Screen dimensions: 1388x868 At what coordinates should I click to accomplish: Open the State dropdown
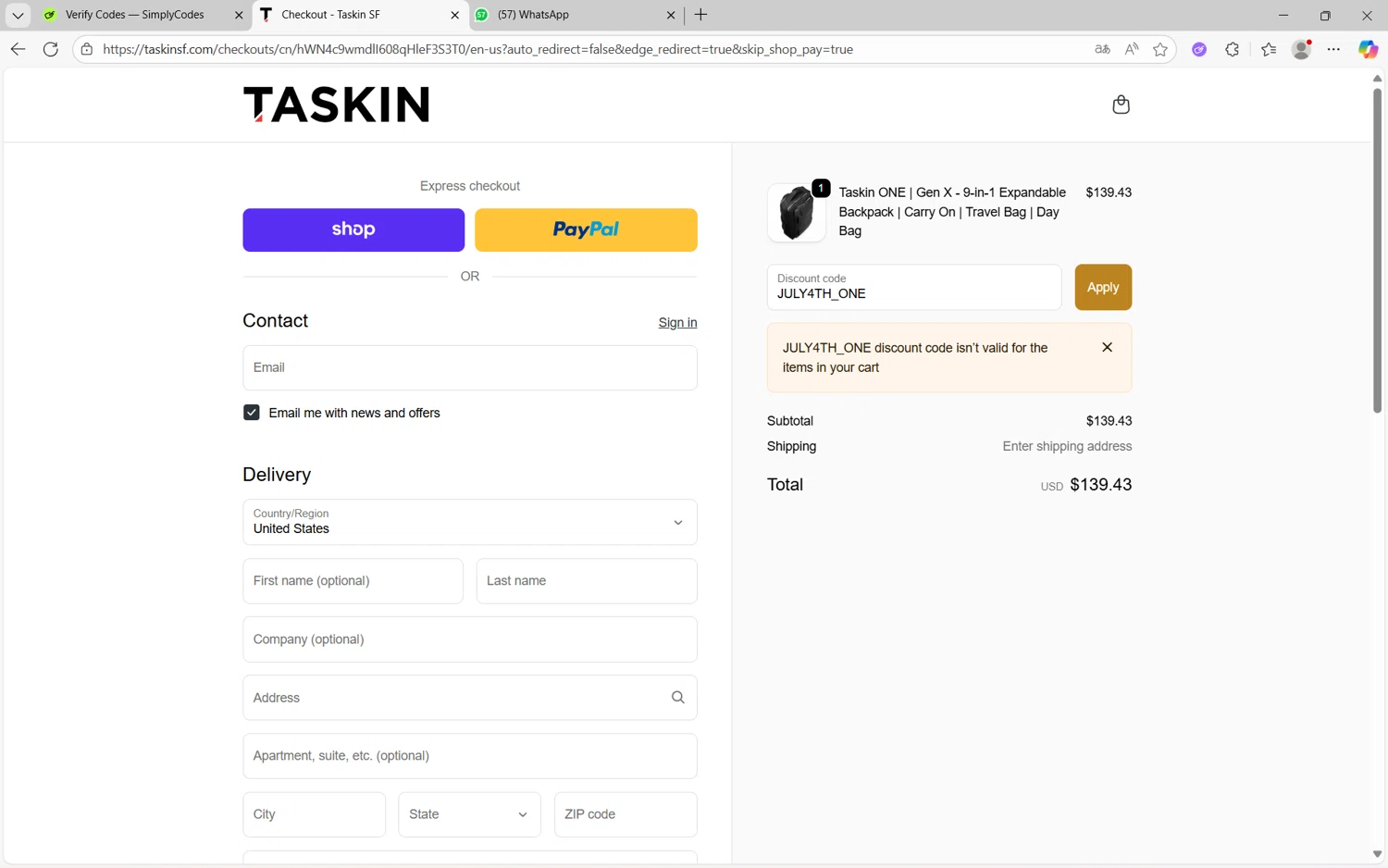469,814
